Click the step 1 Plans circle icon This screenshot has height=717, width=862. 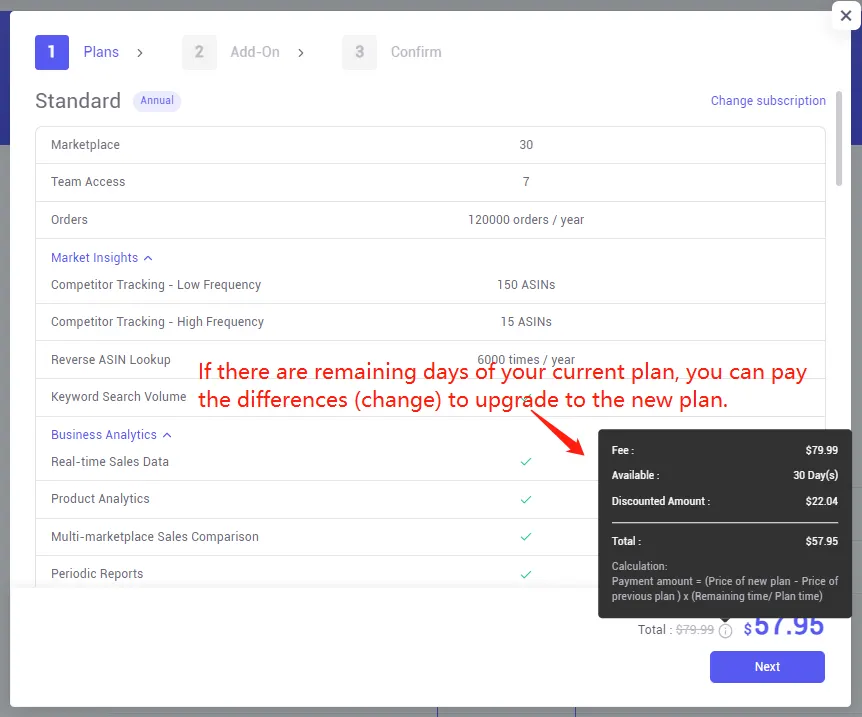tap(52, 52)
